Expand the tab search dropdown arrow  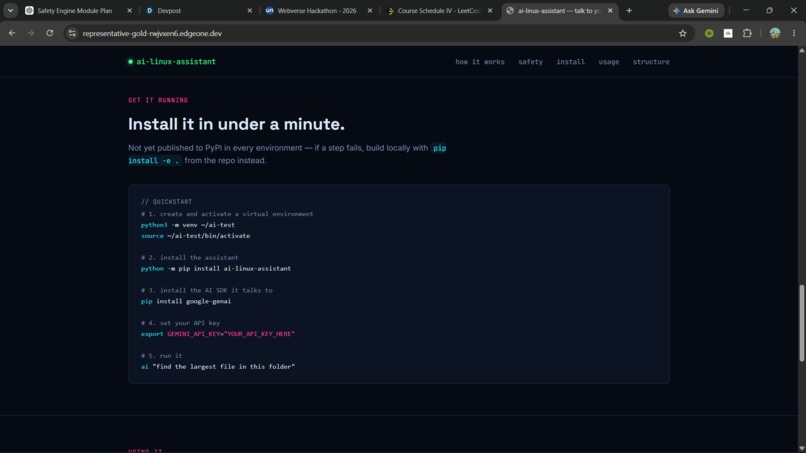click(x=10, y=10)
